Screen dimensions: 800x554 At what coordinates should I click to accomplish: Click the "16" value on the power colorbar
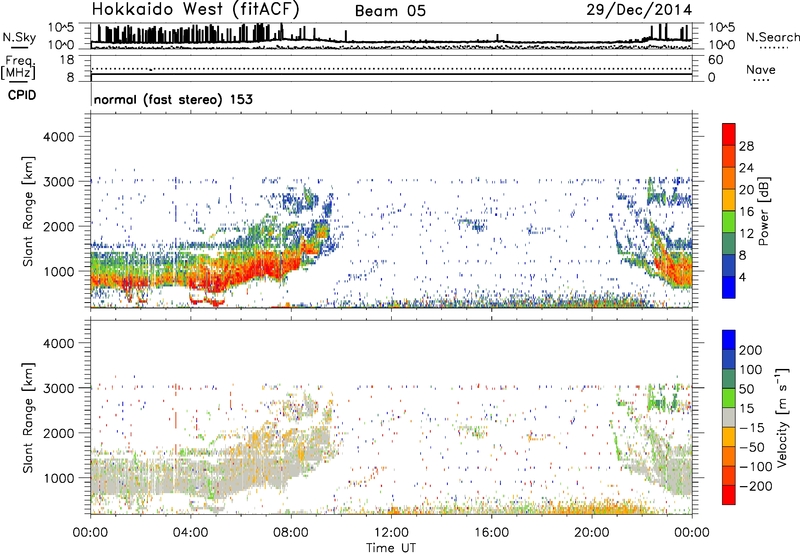[x=746, y=212]
